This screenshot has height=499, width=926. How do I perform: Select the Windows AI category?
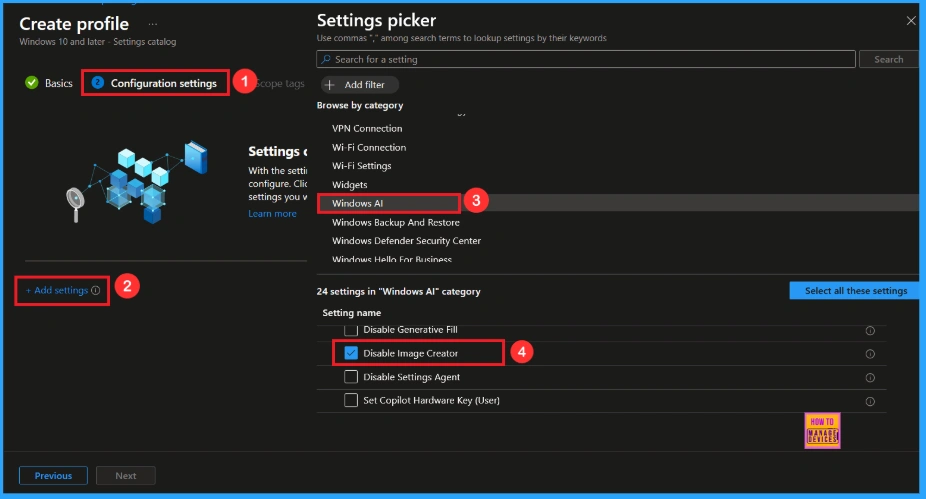357,203
